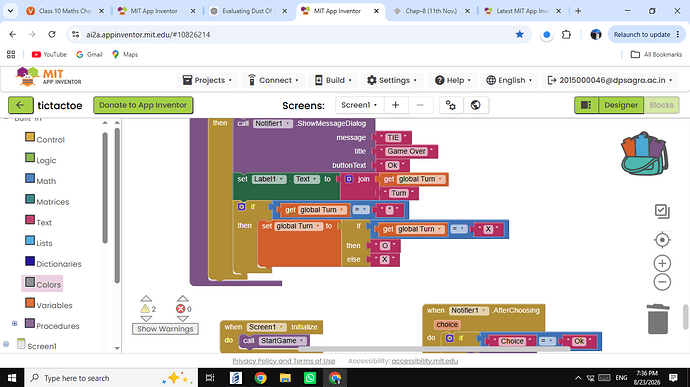Open Privacy Policy and Terms of Use
The image size is (690, 387).
(x=284, y=361)
